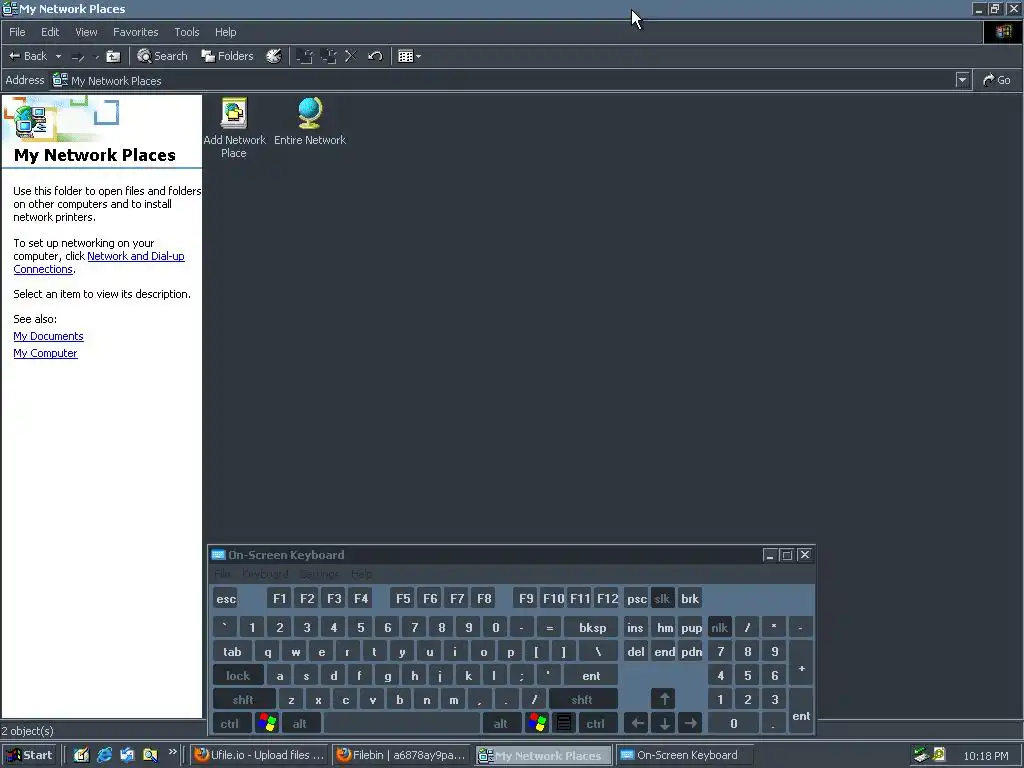
Task: Toggle left ctrl key on keyboard
Action: point(230,723)
